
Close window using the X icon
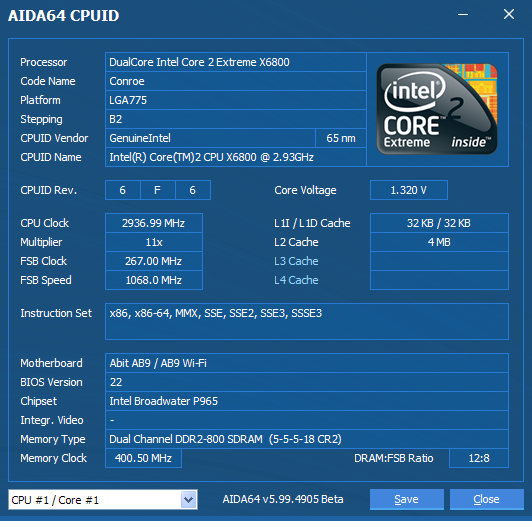pos(509,14)
